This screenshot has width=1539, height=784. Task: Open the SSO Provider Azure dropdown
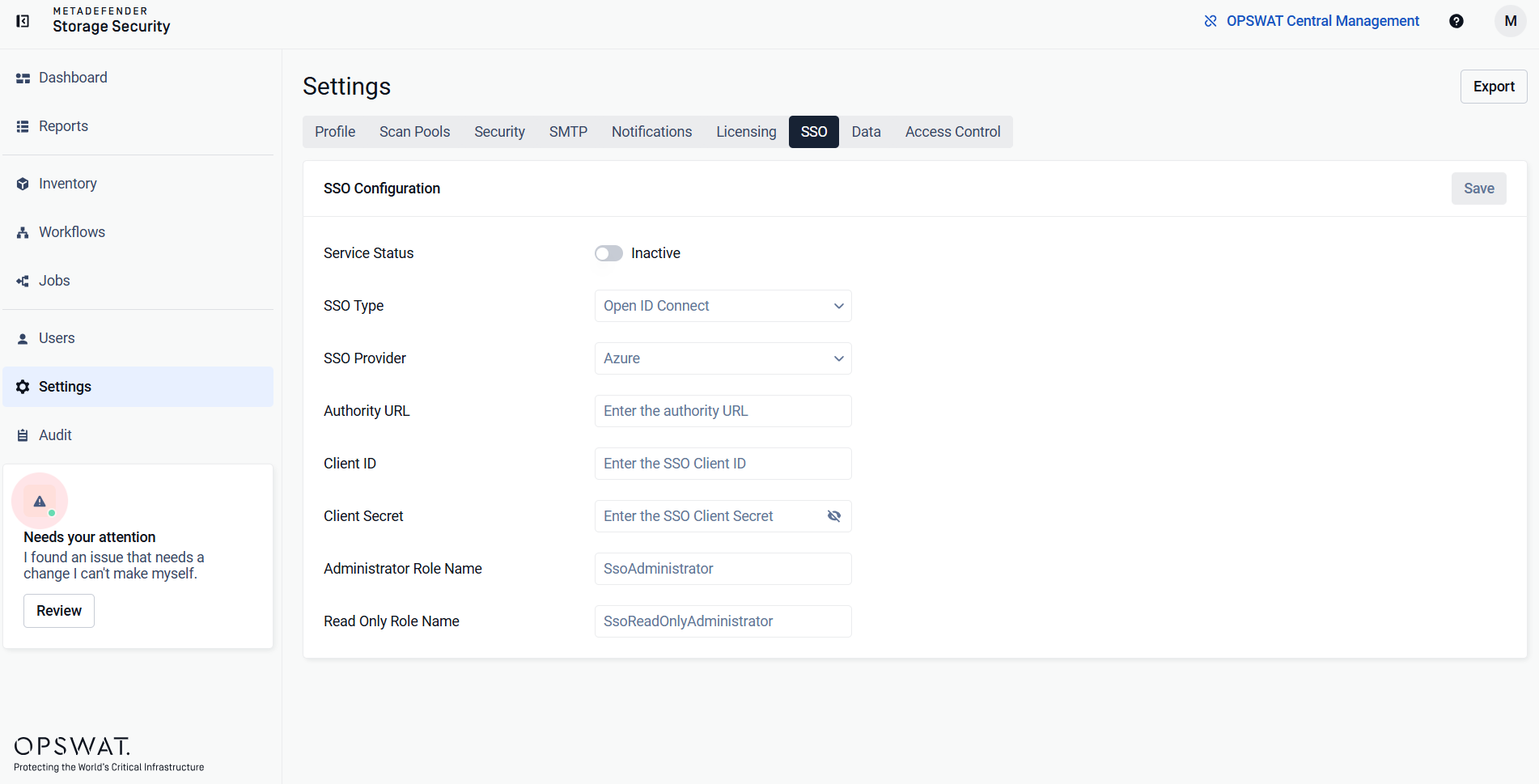pos(723,358)
